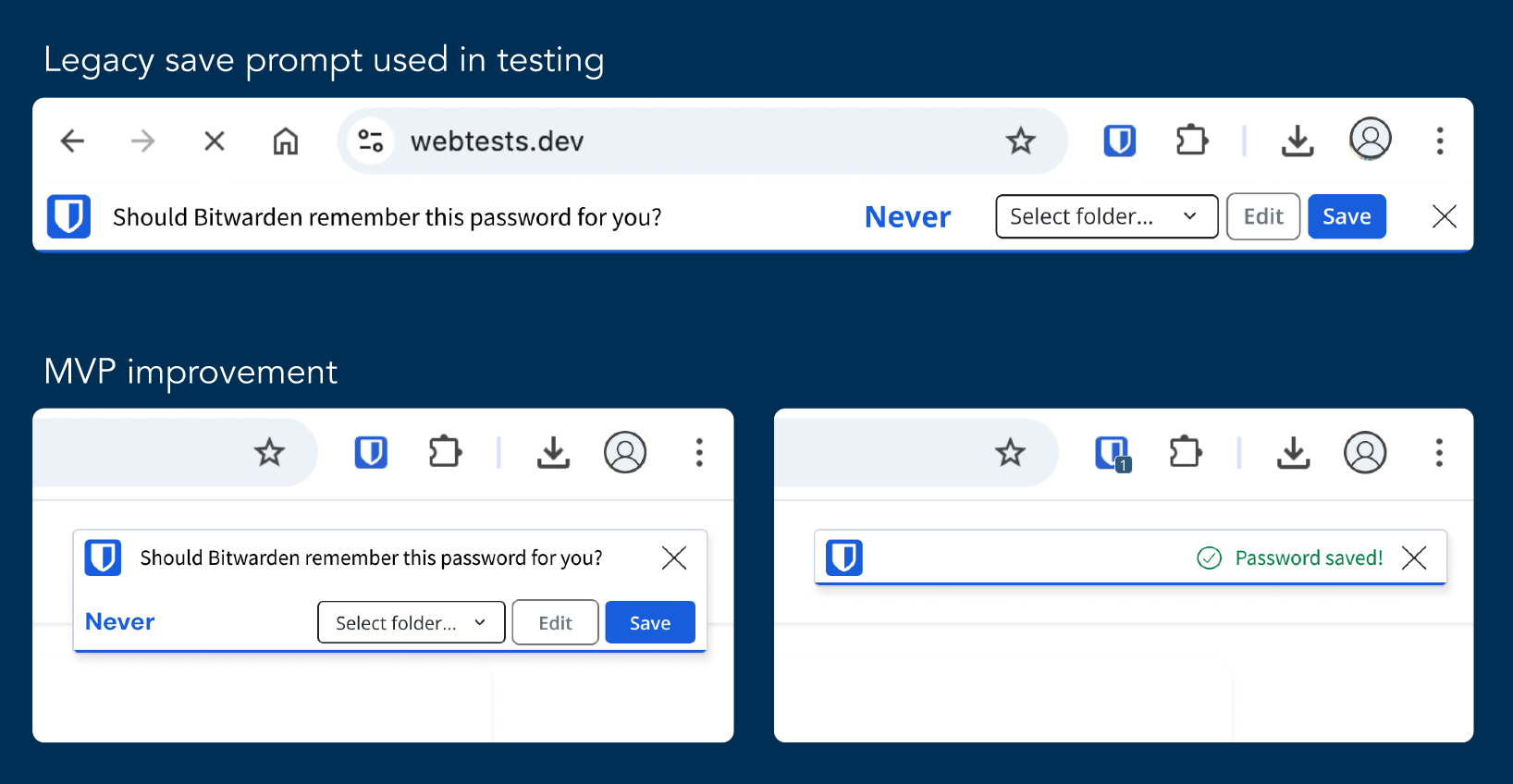Close the legacy save prompt bar
This screenshot has width=1513, height=784.
[1445, 216]
